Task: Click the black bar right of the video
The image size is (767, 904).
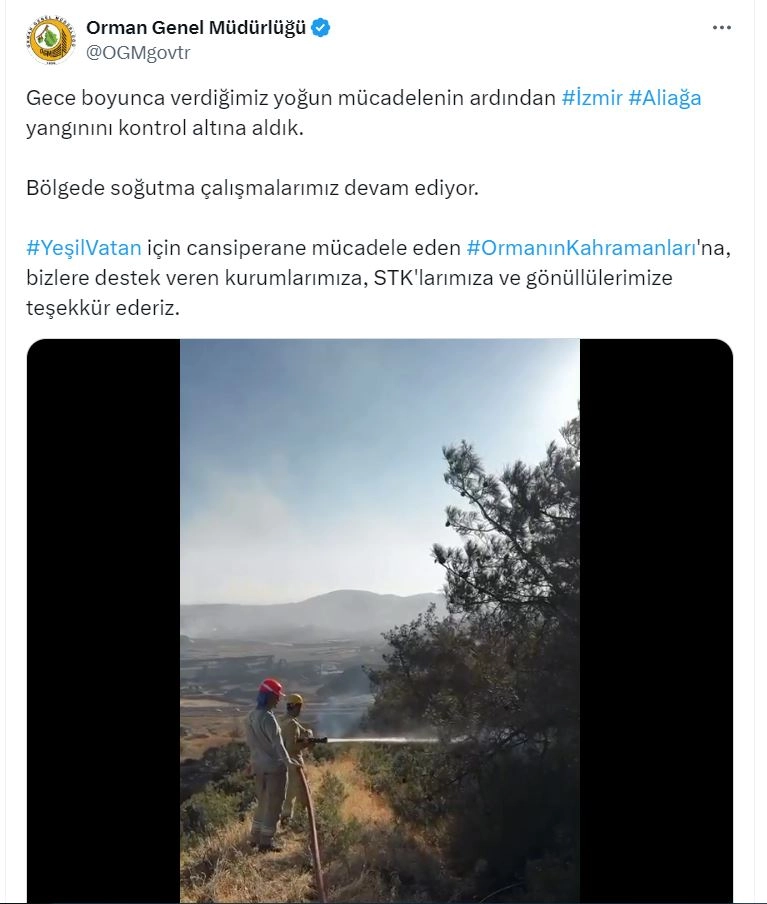Action: tap(657, 620)
